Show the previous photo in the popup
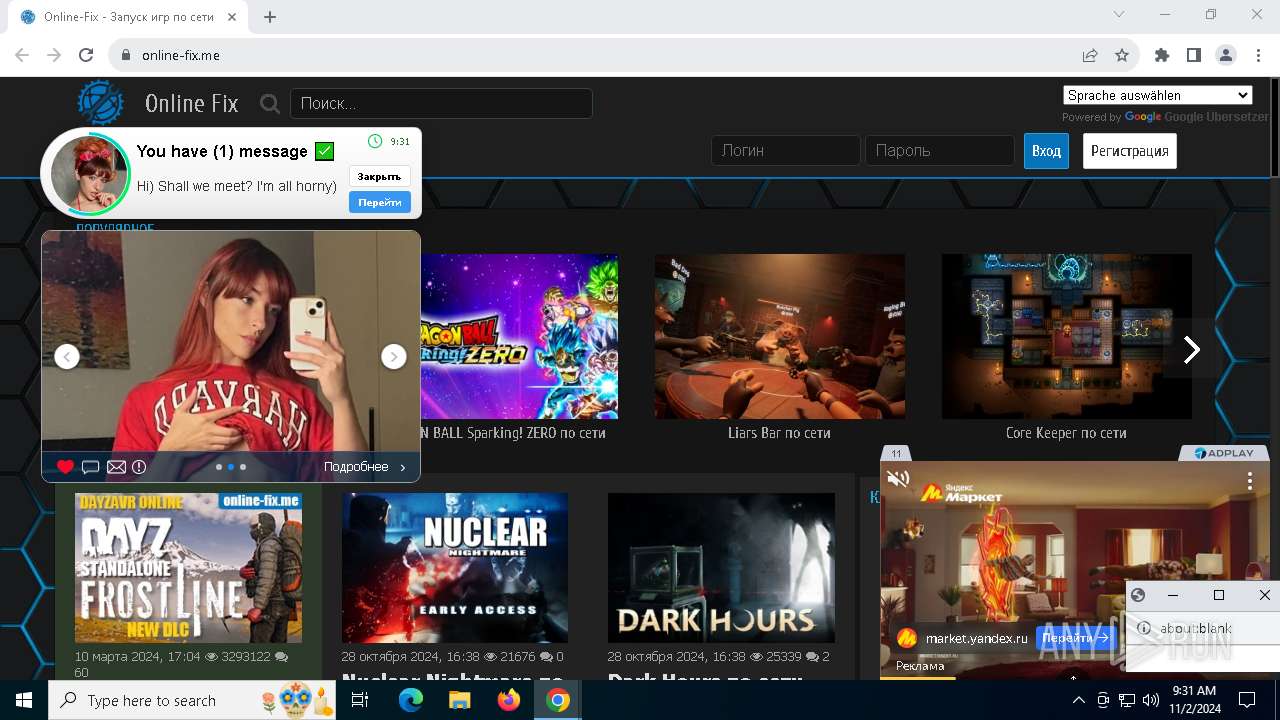 click(67, 356)
